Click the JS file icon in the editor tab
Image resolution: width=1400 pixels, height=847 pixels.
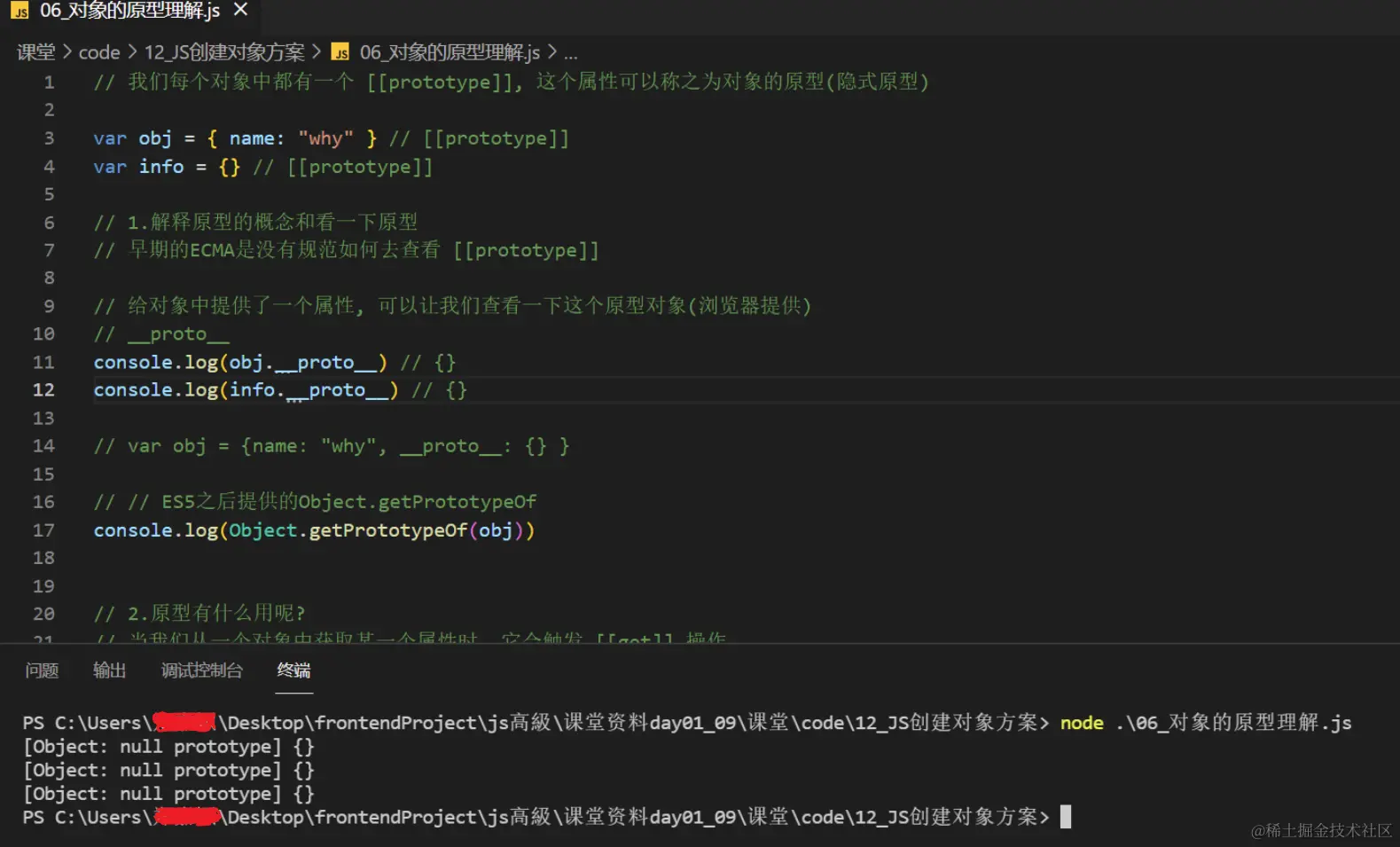20,11
